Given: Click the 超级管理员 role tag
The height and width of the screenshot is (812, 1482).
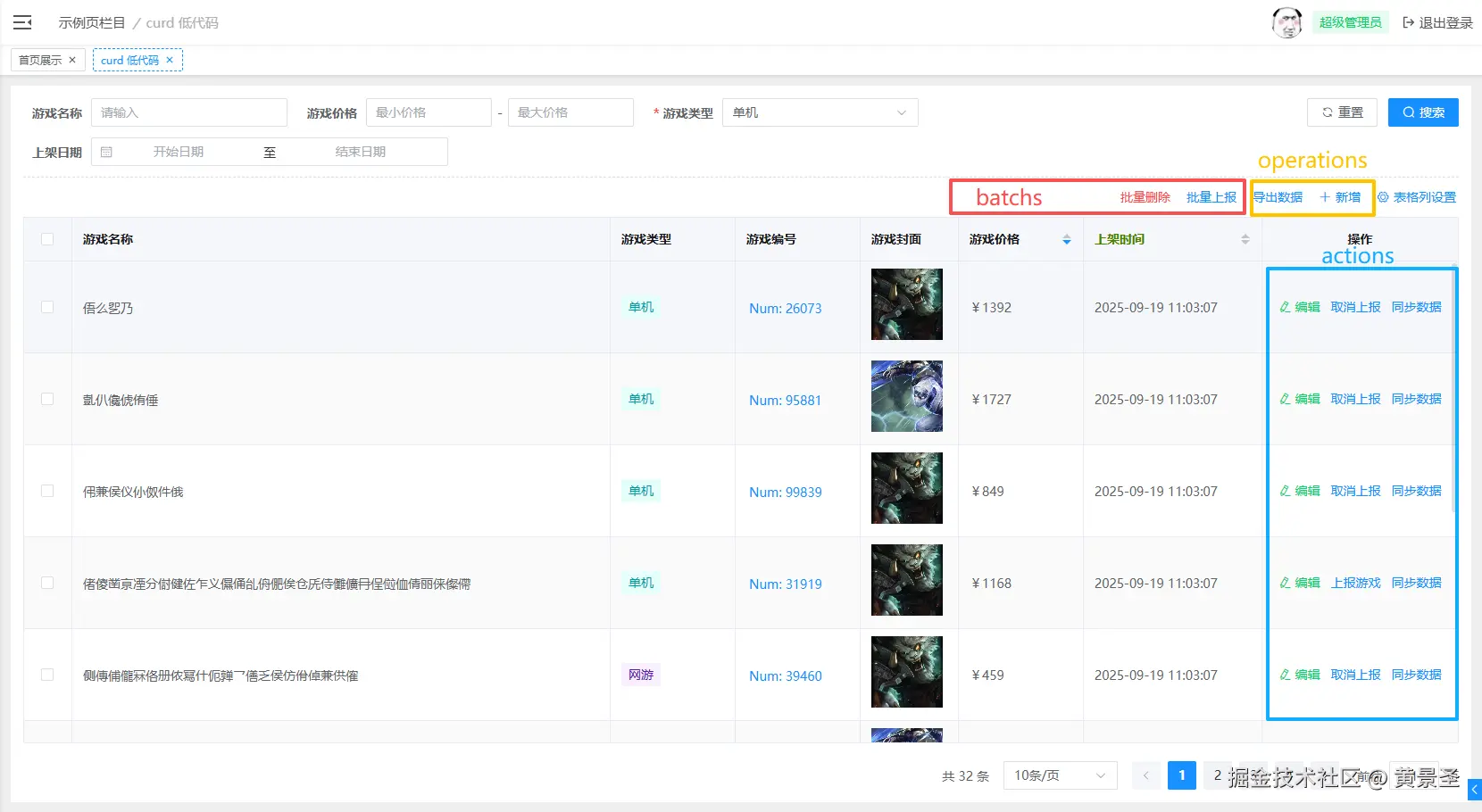Looking at the screenshot, I should [1350, 22].
